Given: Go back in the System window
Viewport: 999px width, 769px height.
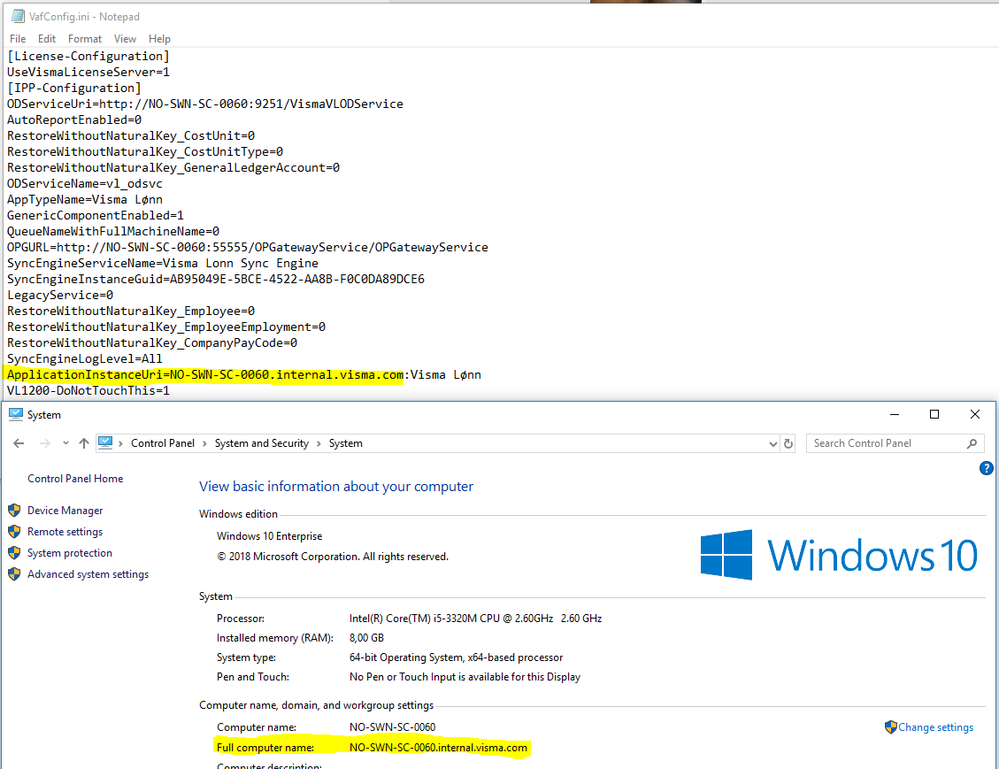Looking at the screenshot, I should 18,443.
